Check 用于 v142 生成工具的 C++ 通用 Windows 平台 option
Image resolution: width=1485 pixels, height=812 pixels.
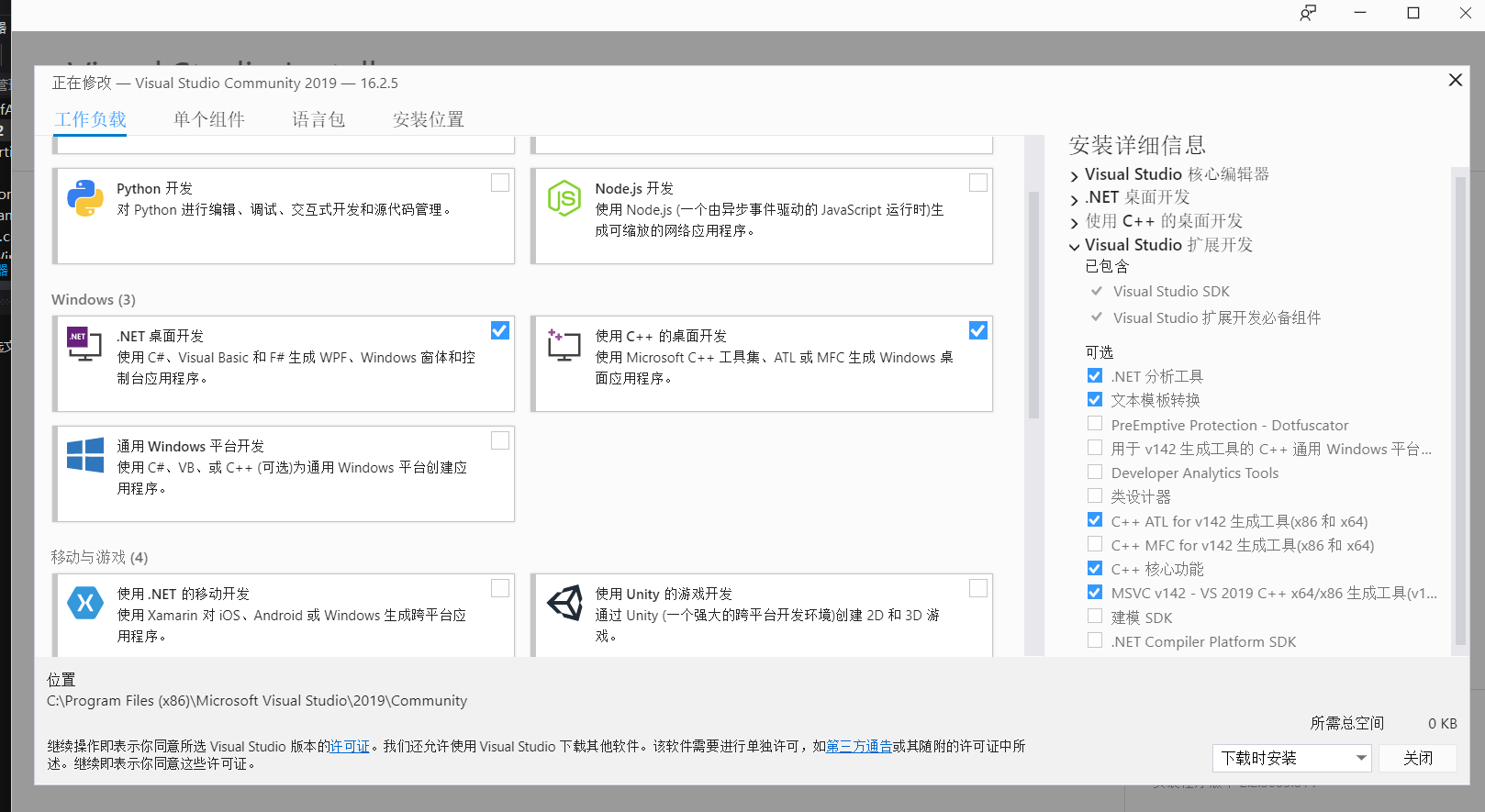(1095, 448)
